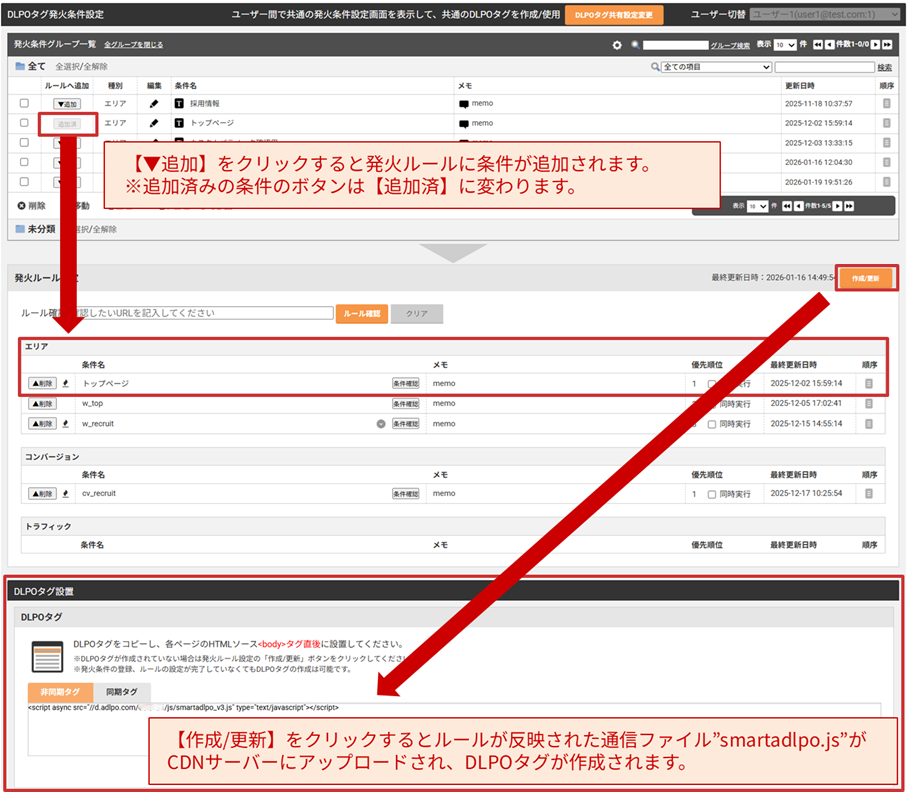Viewport: 907px width, 794px height.
Task: Click the orange 作成/更新 button
Action: (865, 278)
